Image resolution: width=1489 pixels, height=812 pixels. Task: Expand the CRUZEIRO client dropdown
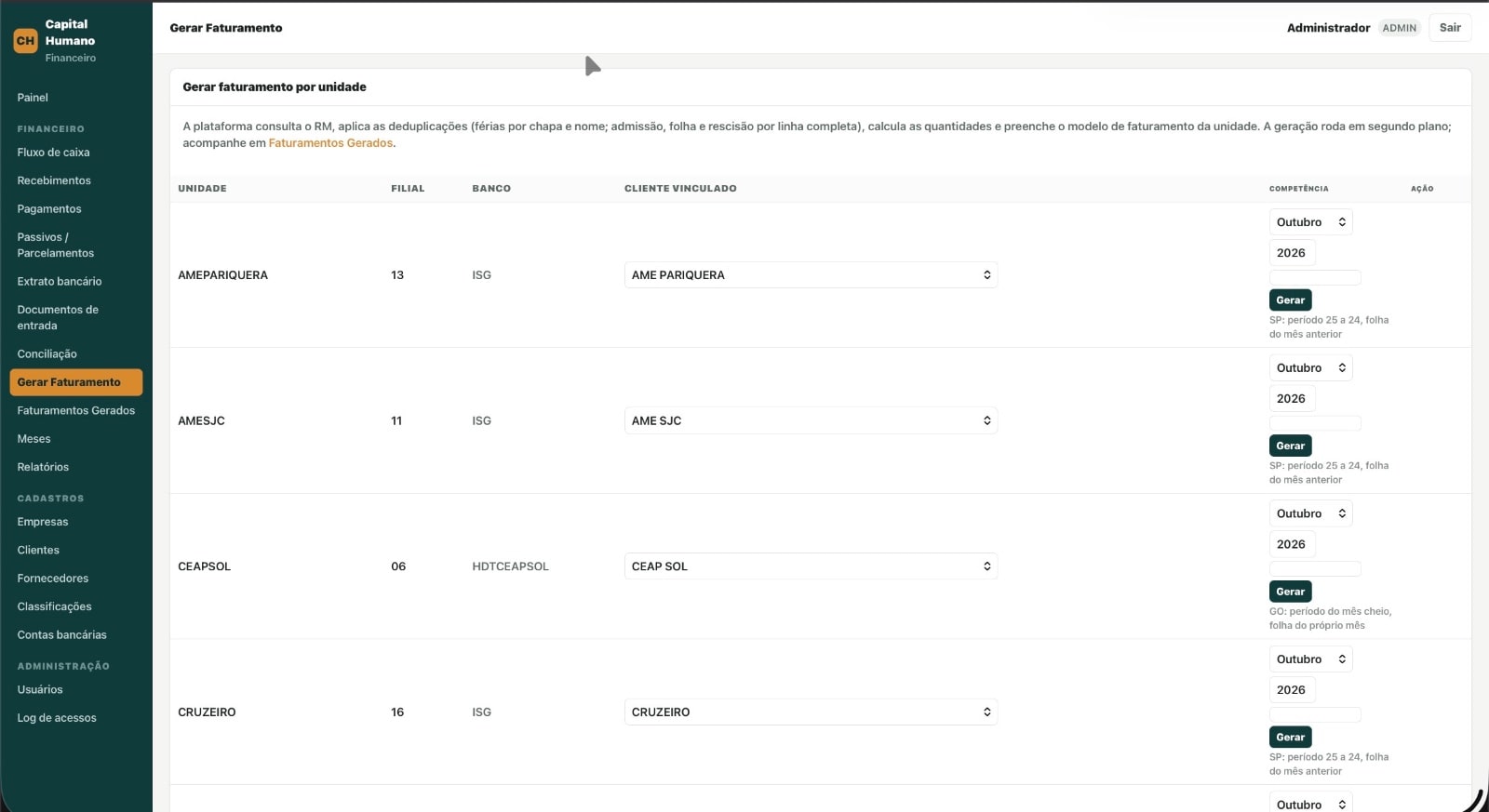pyautogui.click(x=811, y=712)
